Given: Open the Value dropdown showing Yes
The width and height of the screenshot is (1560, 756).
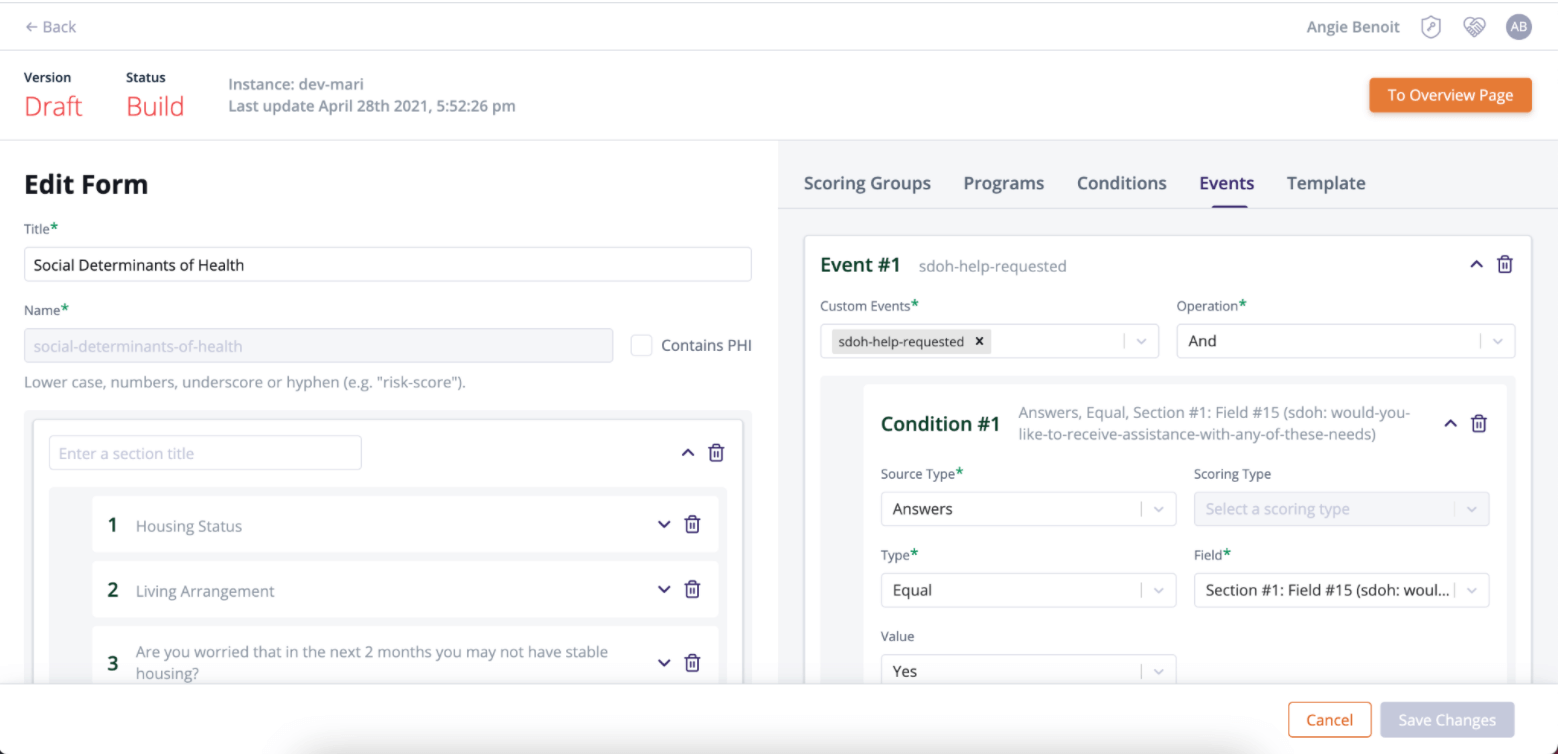Looking at the screenshot, I should click(1027, 670).
